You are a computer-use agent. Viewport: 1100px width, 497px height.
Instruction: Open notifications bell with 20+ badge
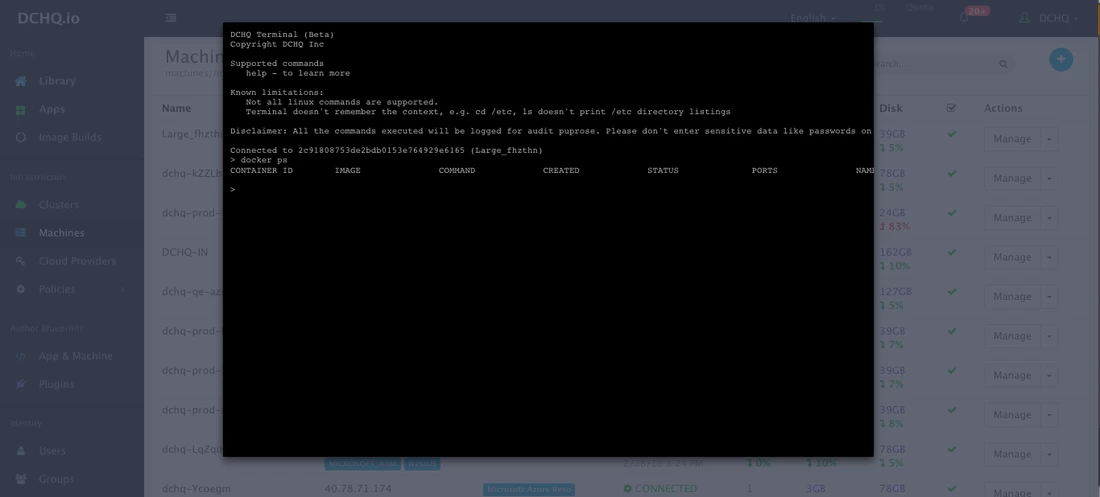point(964,18)
